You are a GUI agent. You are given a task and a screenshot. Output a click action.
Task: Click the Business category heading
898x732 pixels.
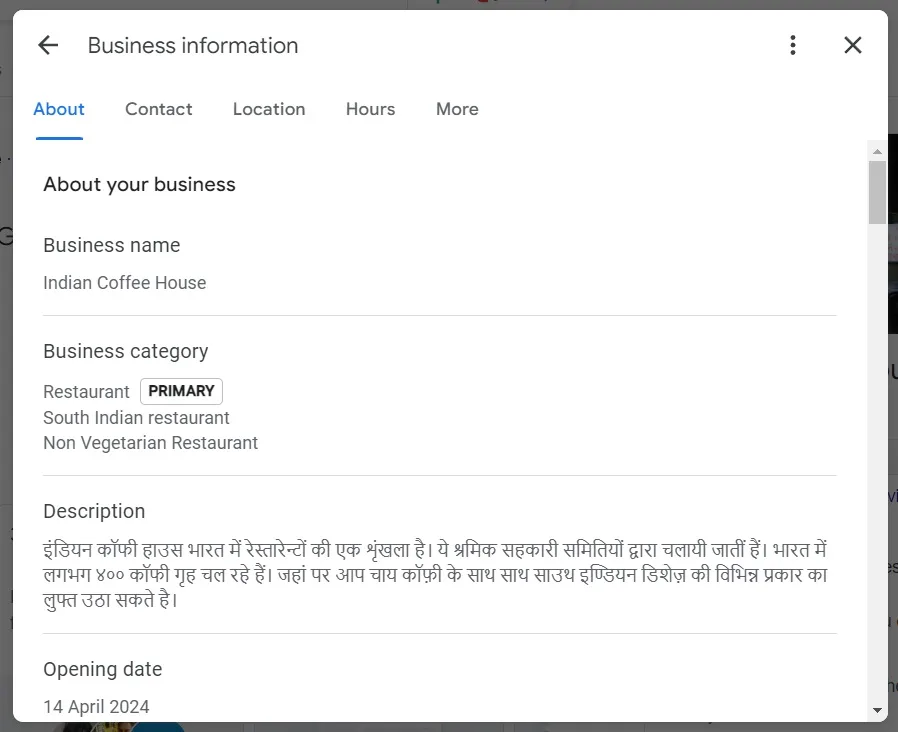[126, 351]
